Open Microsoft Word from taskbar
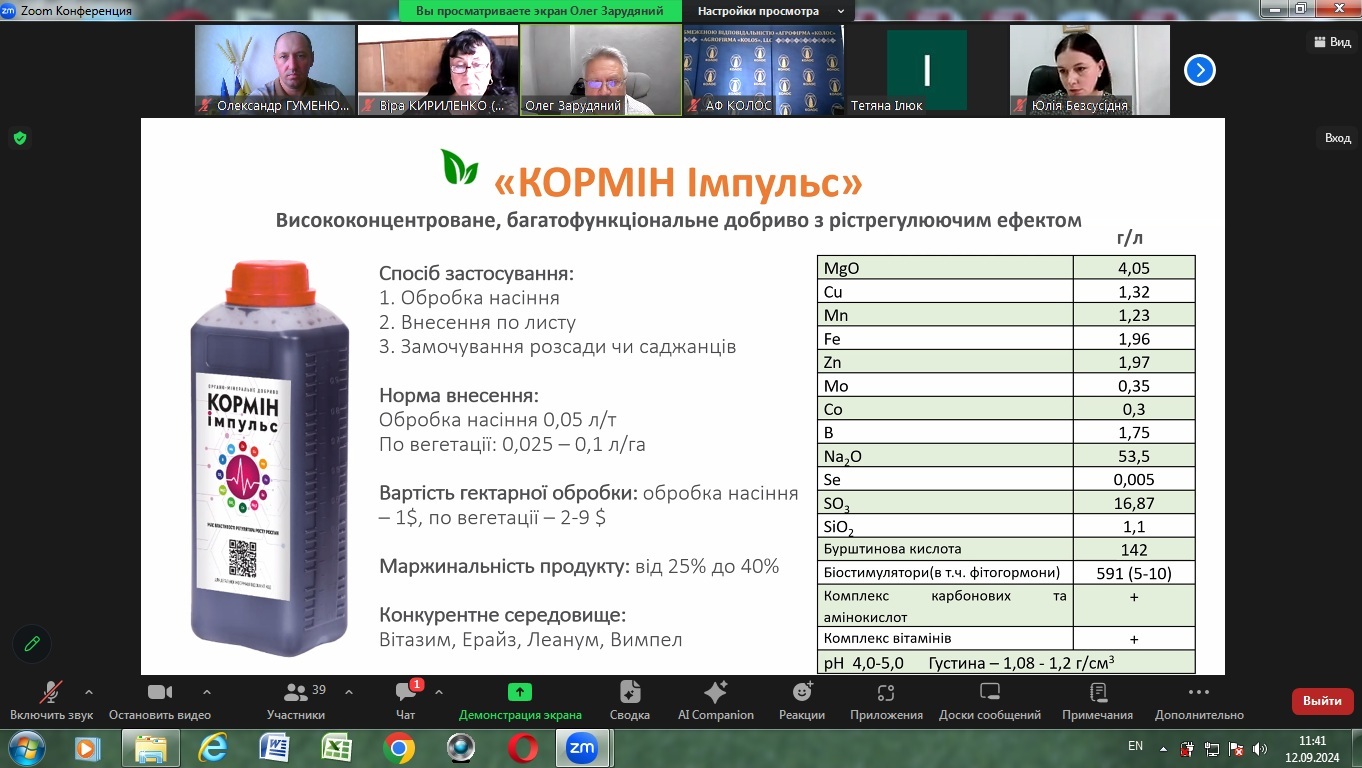This screenshot has height=768, width=1362. pyautogui.click(x=274, y=748)
